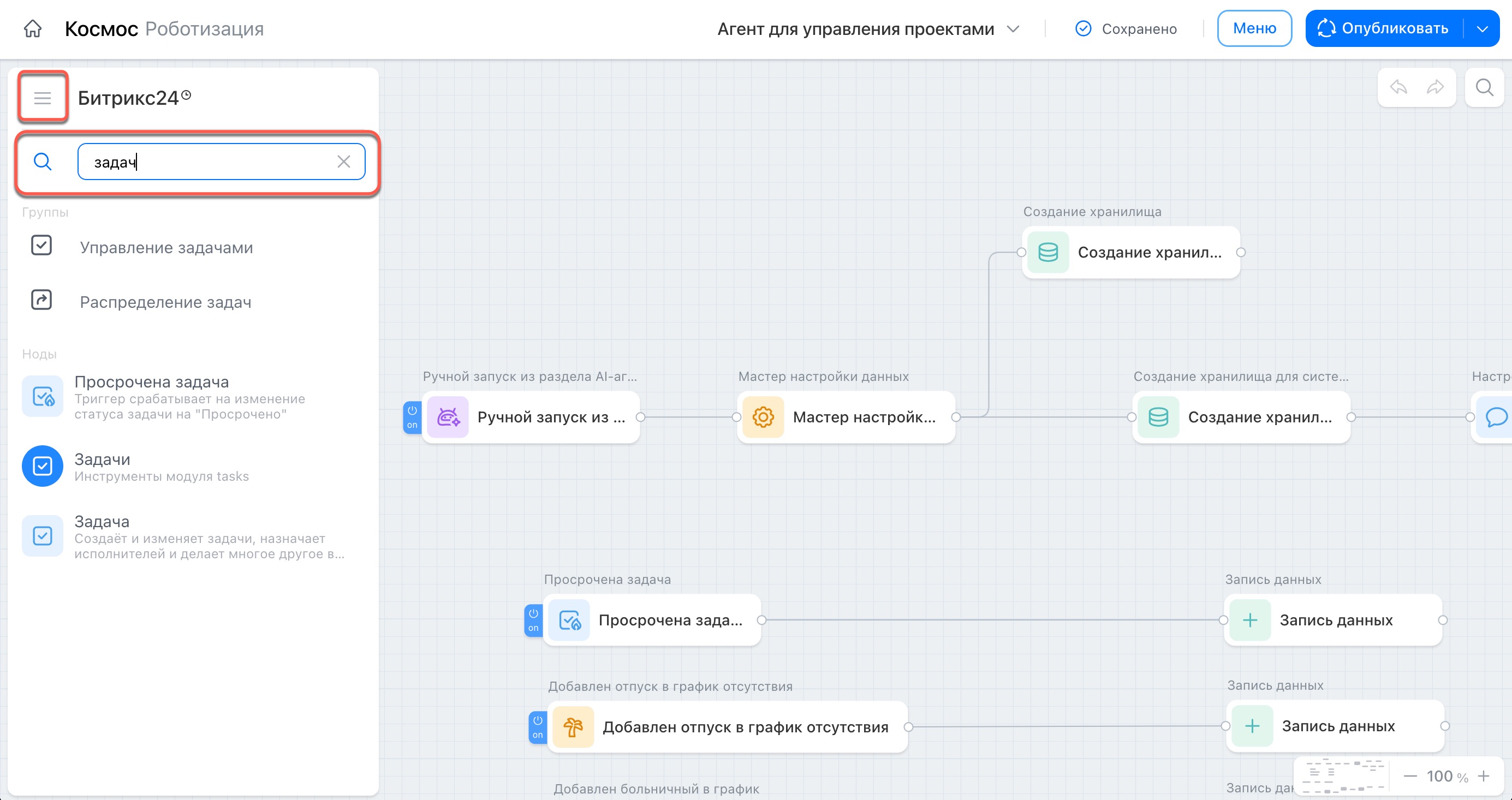The image size is (1512, 800).
Task: Clear the search field with X
Action: tap(344, 162)
